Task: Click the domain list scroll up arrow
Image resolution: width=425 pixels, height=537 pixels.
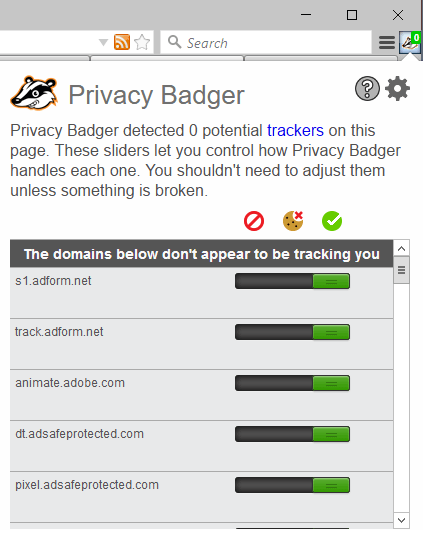Action: 402,249
